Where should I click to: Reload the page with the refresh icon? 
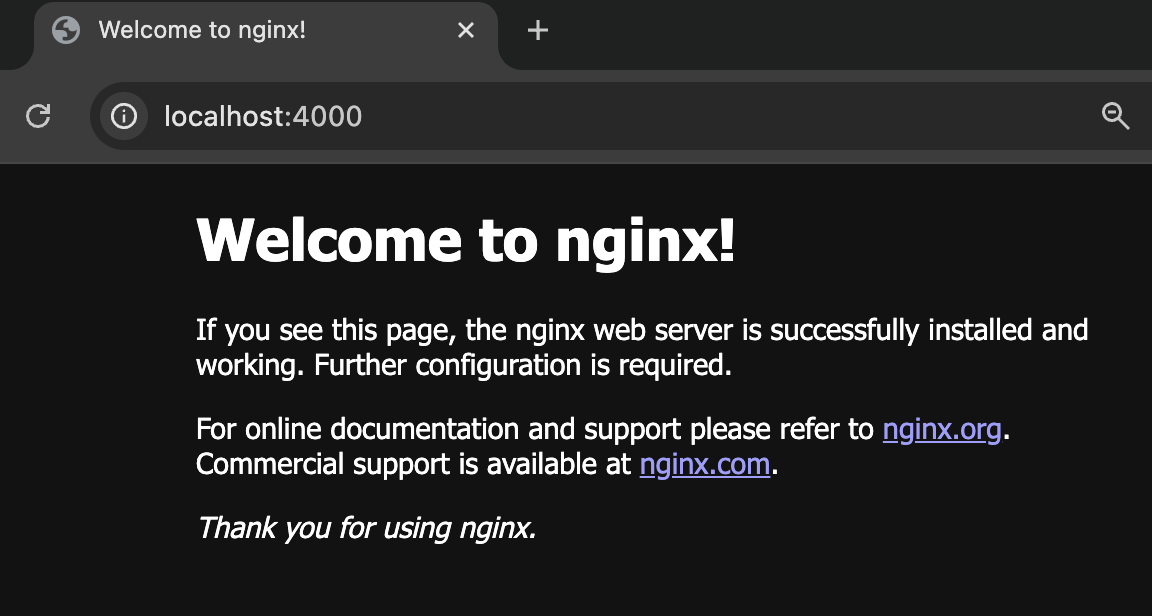38,116
